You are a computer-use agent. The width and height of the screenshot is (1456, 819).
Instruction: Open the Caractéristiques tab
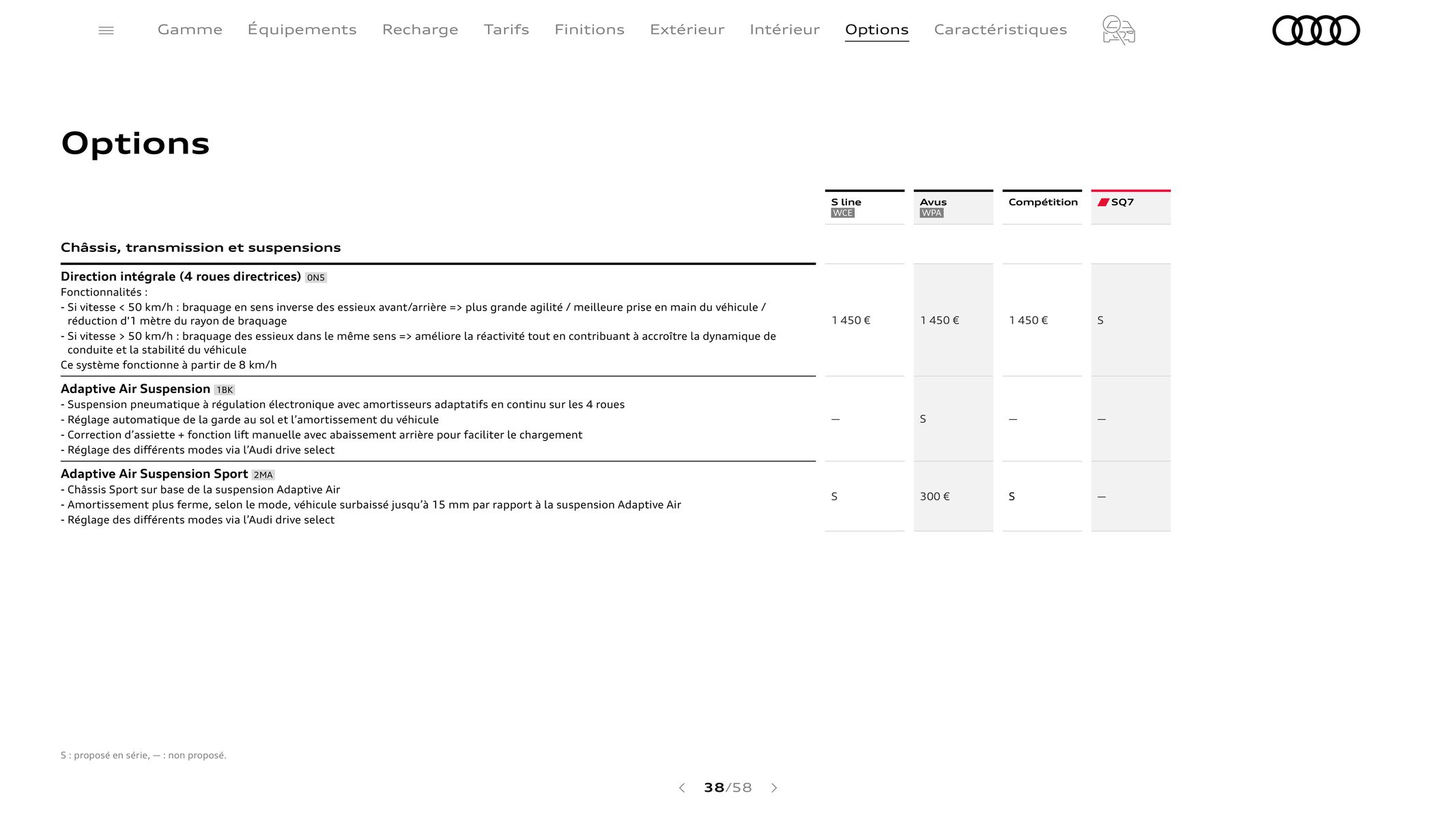[x=1000, y=29]
